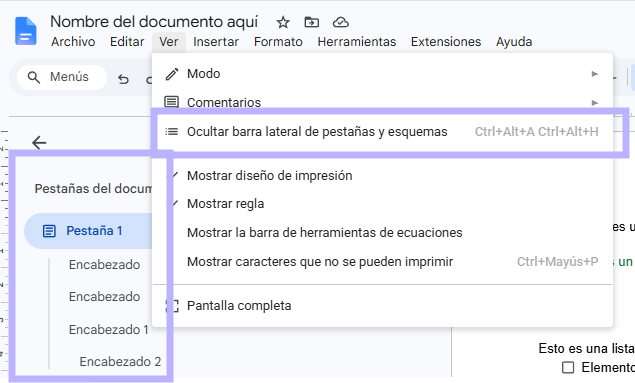Jump to Encabezado 2 in the outline

tap(120, 362)
